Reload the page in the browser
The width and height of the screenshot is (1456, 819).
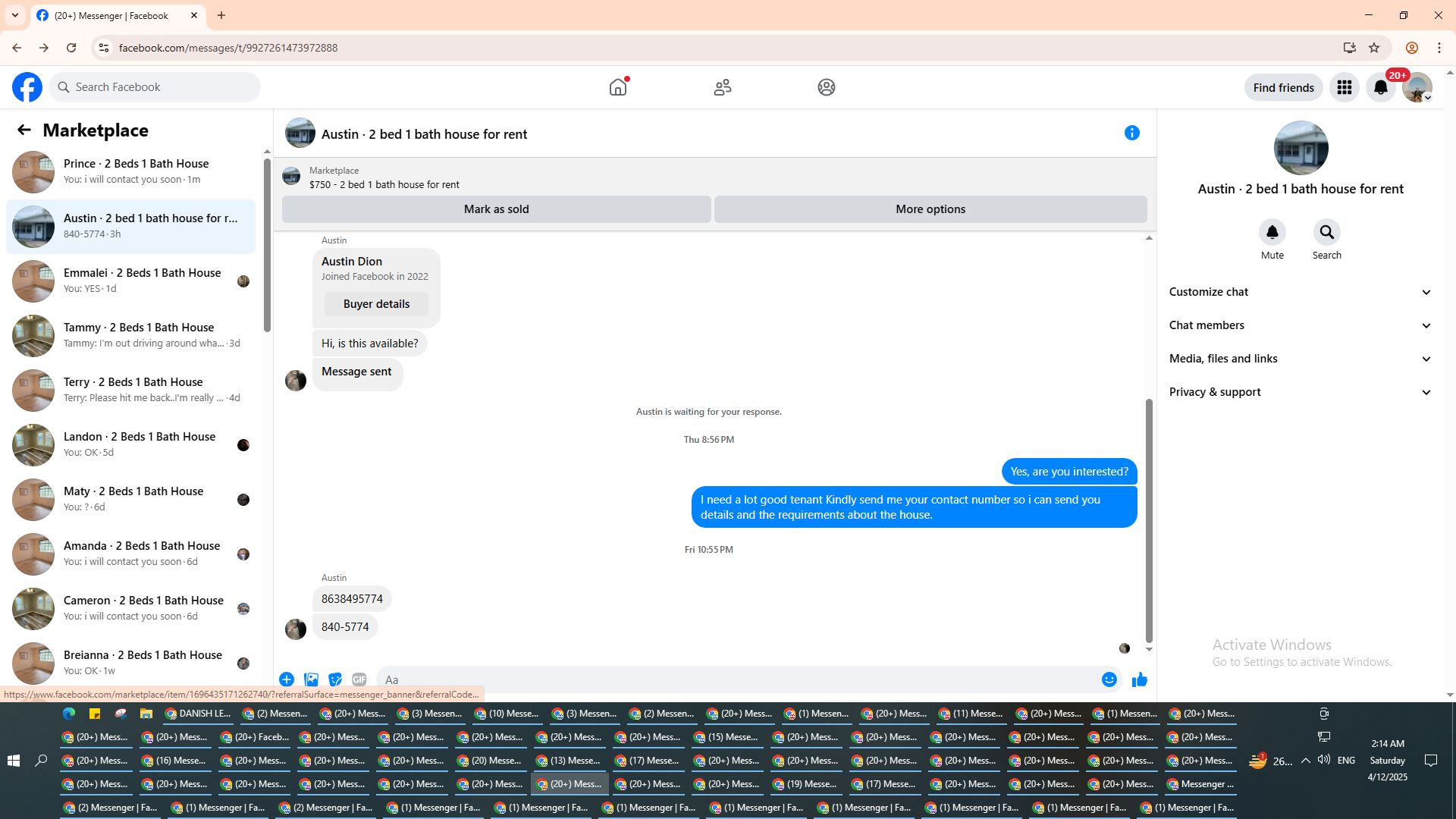pos(71,48)
